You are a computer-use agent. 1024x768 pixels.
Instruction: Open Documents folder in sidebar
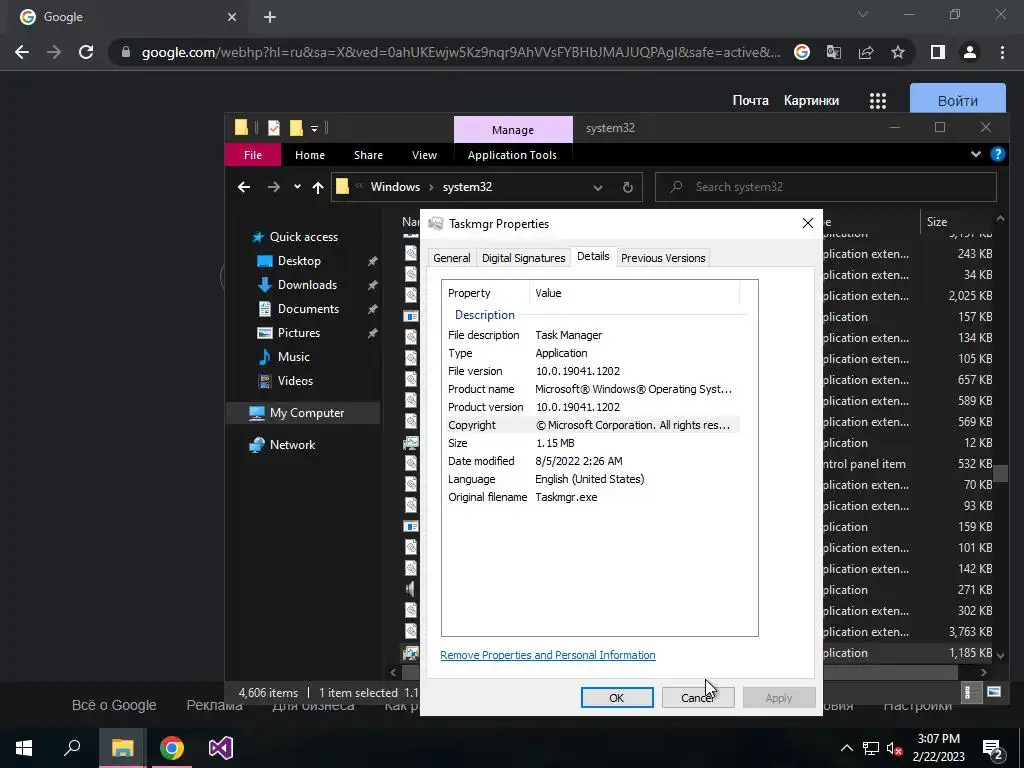pyautogui.click(x=308, y=309)
